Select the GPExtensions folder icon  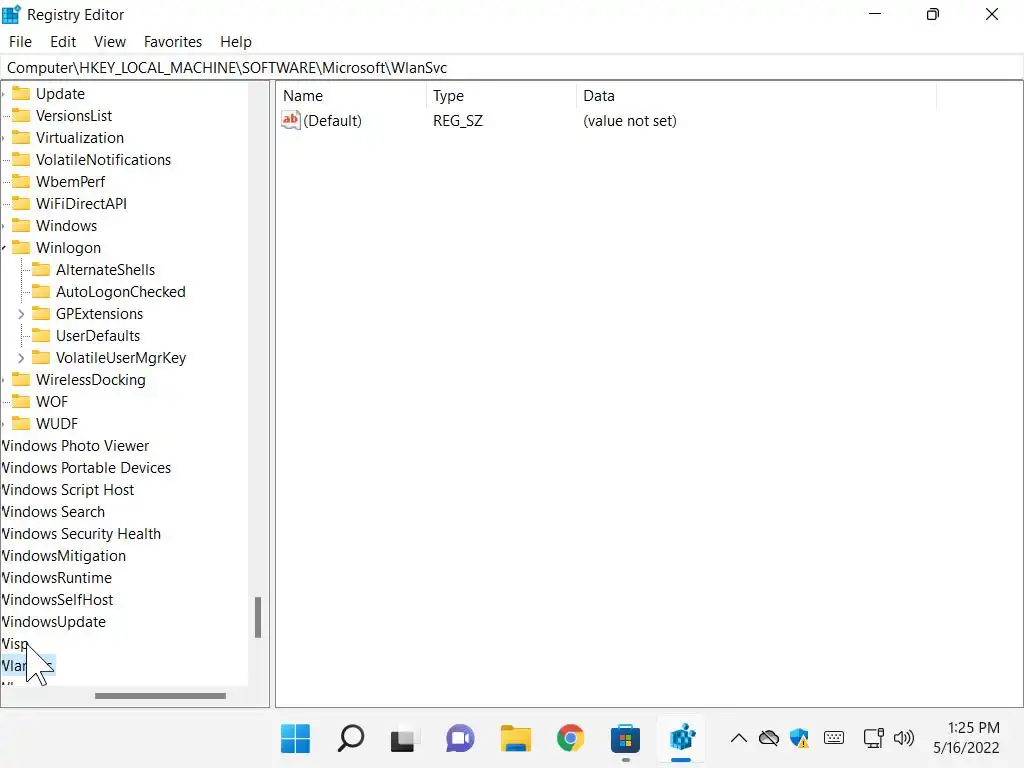pyautogui.click(x=41, y=313)
